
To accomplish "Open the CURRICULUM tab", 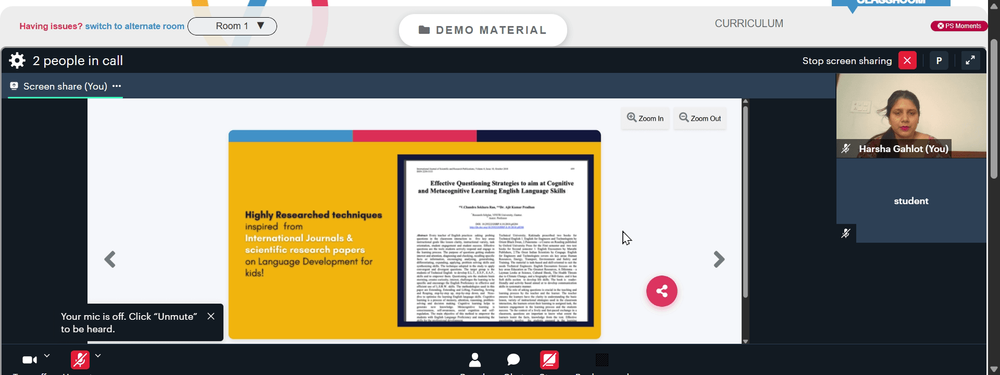I will coord(749,24).
